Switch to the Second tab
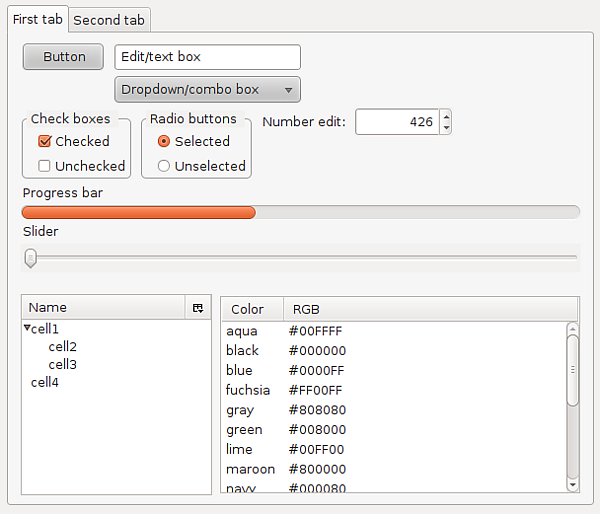The height and width of the screenshot is (514, 600). pyautogui.click(x=109, y=20)
